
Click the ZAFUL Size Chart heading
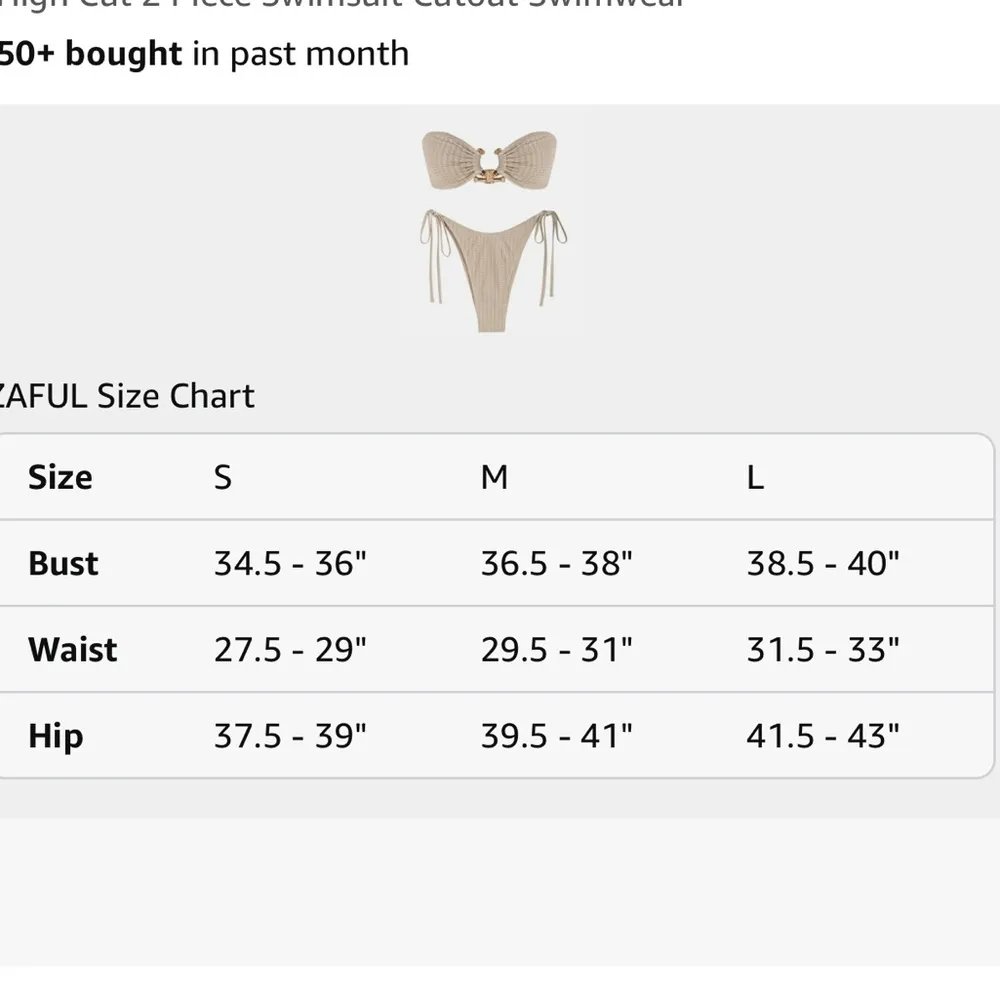(126, 396)
